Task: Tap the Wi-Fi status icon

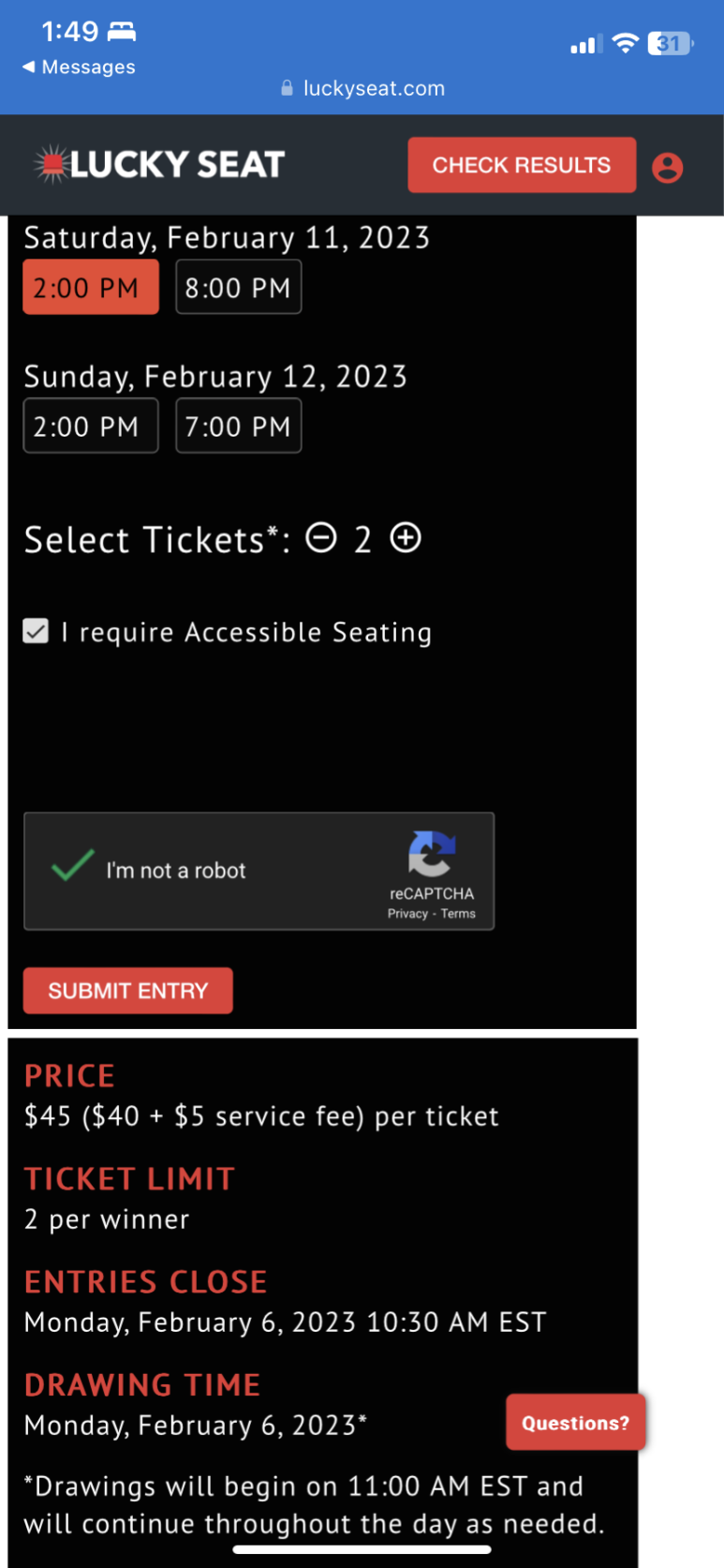Action: click(x=625, y=43)
